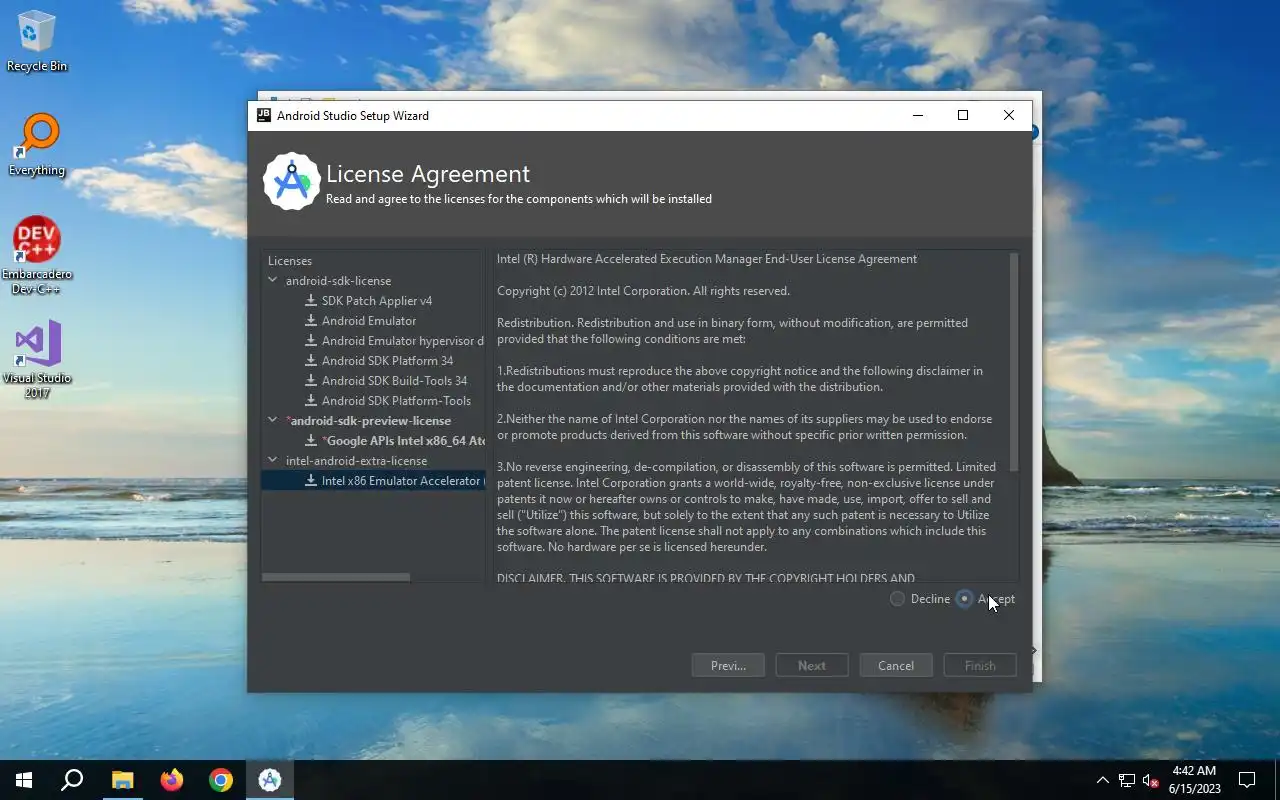Click the network status tray icon

point(1127,780)
